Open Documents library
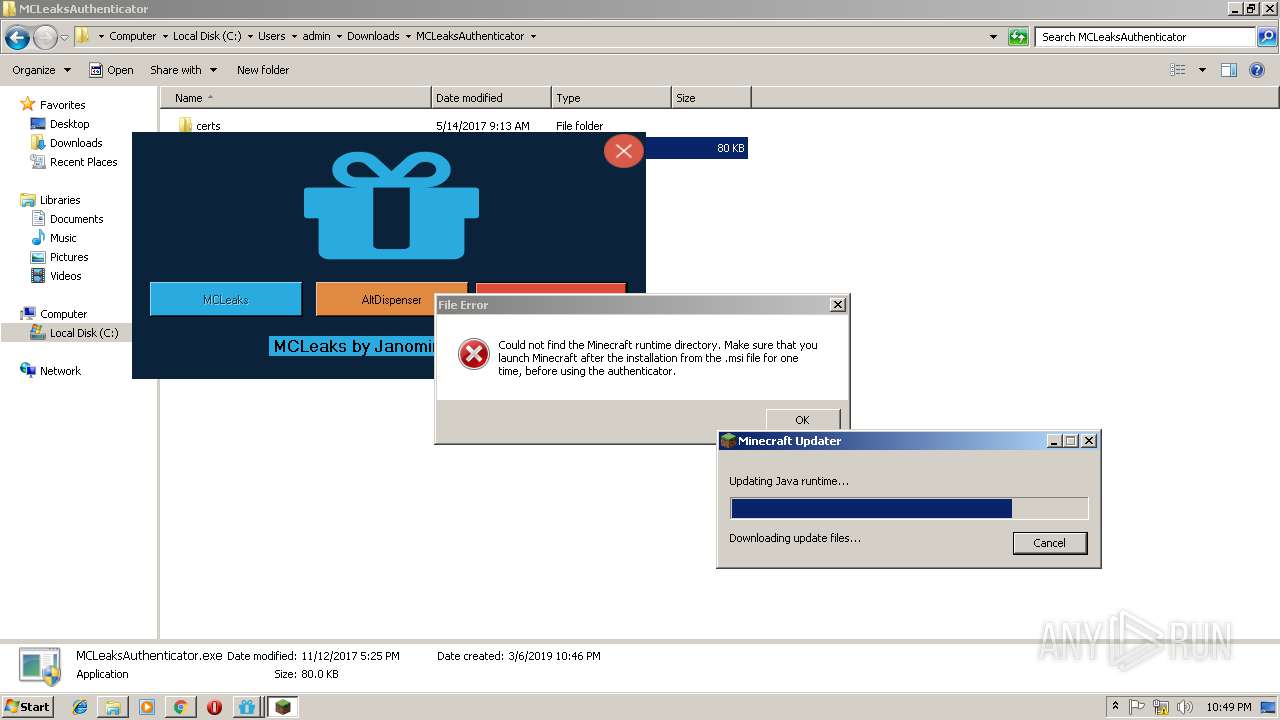1280x720 pixels. coord(76,219)
